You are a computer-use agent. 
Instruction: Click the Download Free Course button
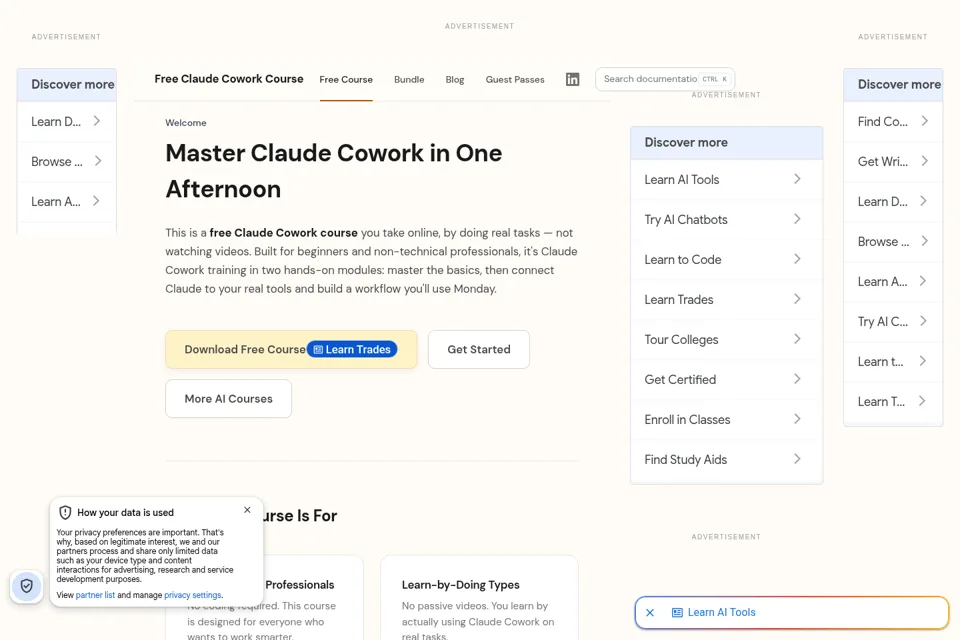(291, 350)
